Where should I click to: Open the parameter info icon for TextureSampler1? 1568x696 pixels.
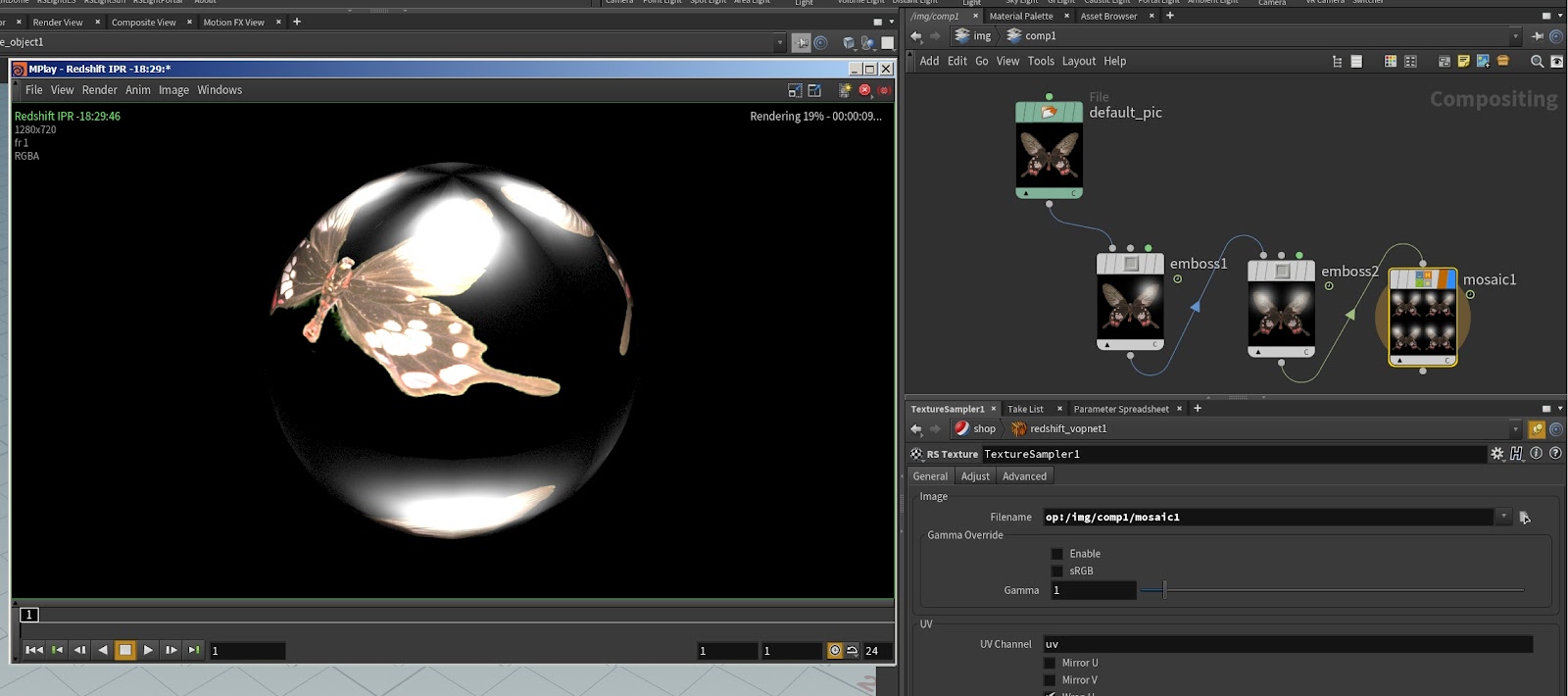coord(1536,454)
